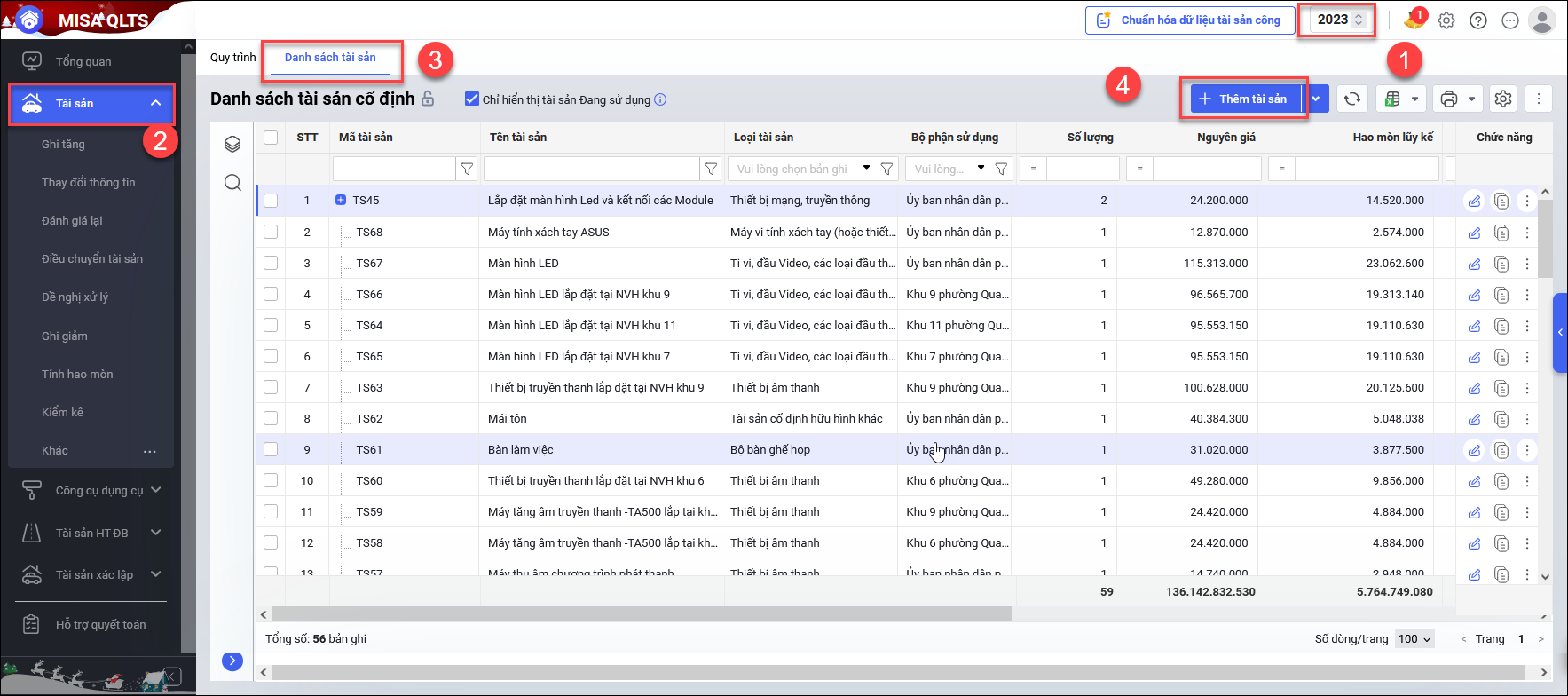The height and width of the screenshot is (696, 1568).
Task: Click Chuẩn hóa dữ liệu tài sản công
Action: tap(1190, 20)
